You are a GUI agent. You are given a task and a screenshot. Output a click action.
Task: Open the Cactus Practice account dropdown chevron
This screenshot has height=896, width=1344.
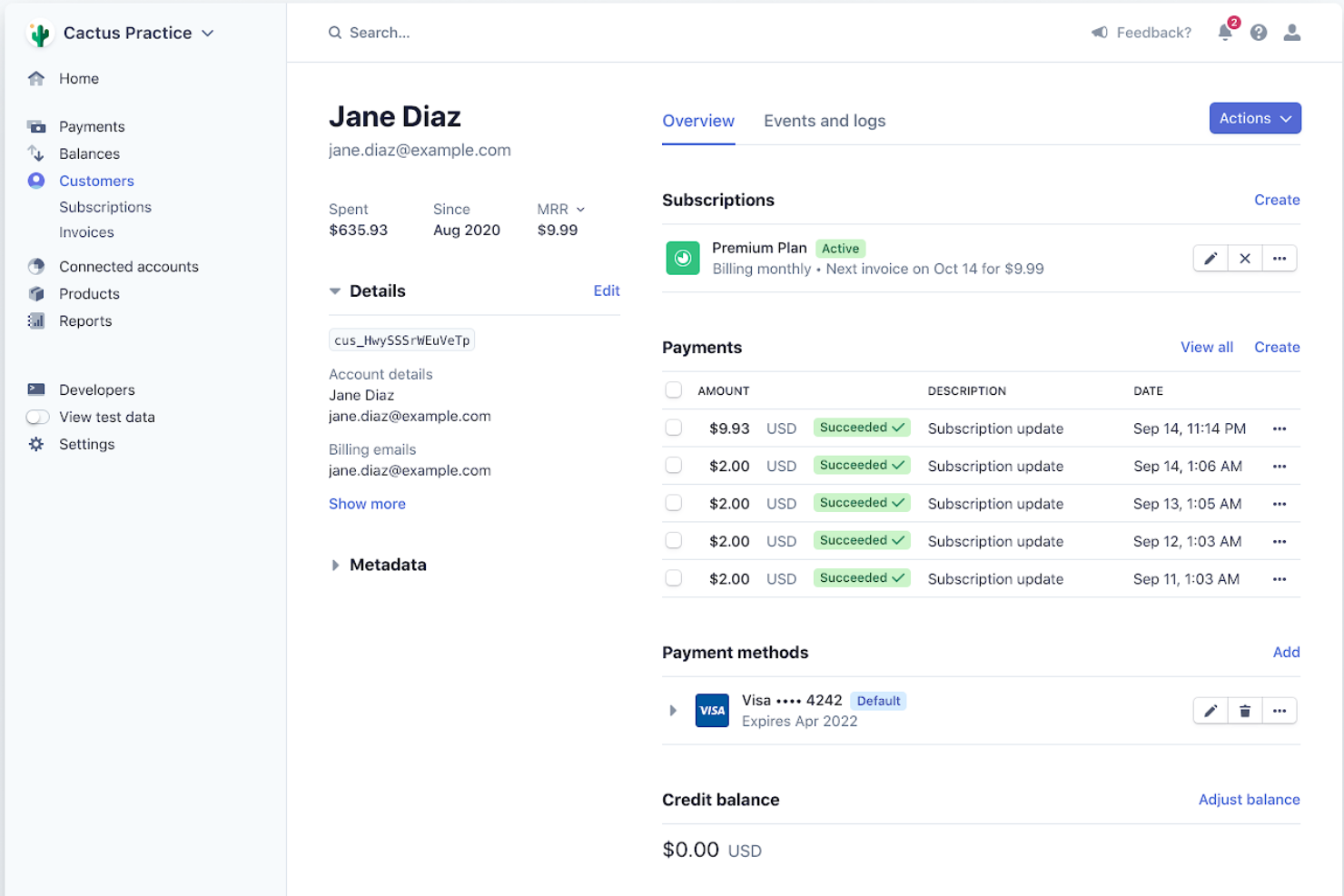pyautogui.click(x=208, y=34)
